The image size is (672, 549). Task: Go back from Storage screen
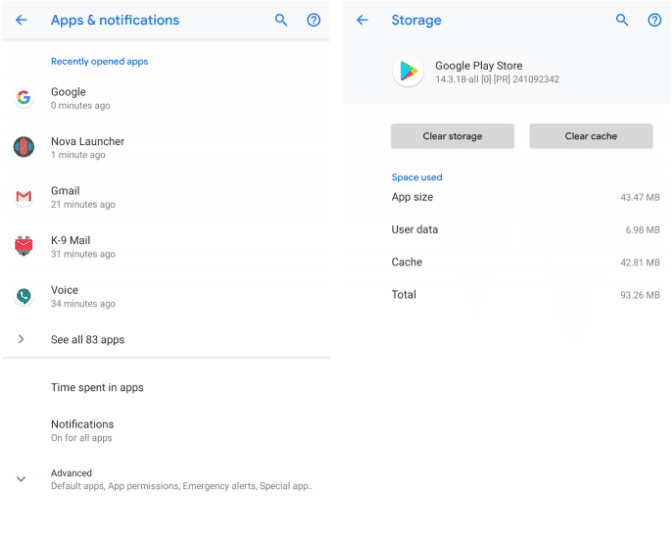click(362, 20)
